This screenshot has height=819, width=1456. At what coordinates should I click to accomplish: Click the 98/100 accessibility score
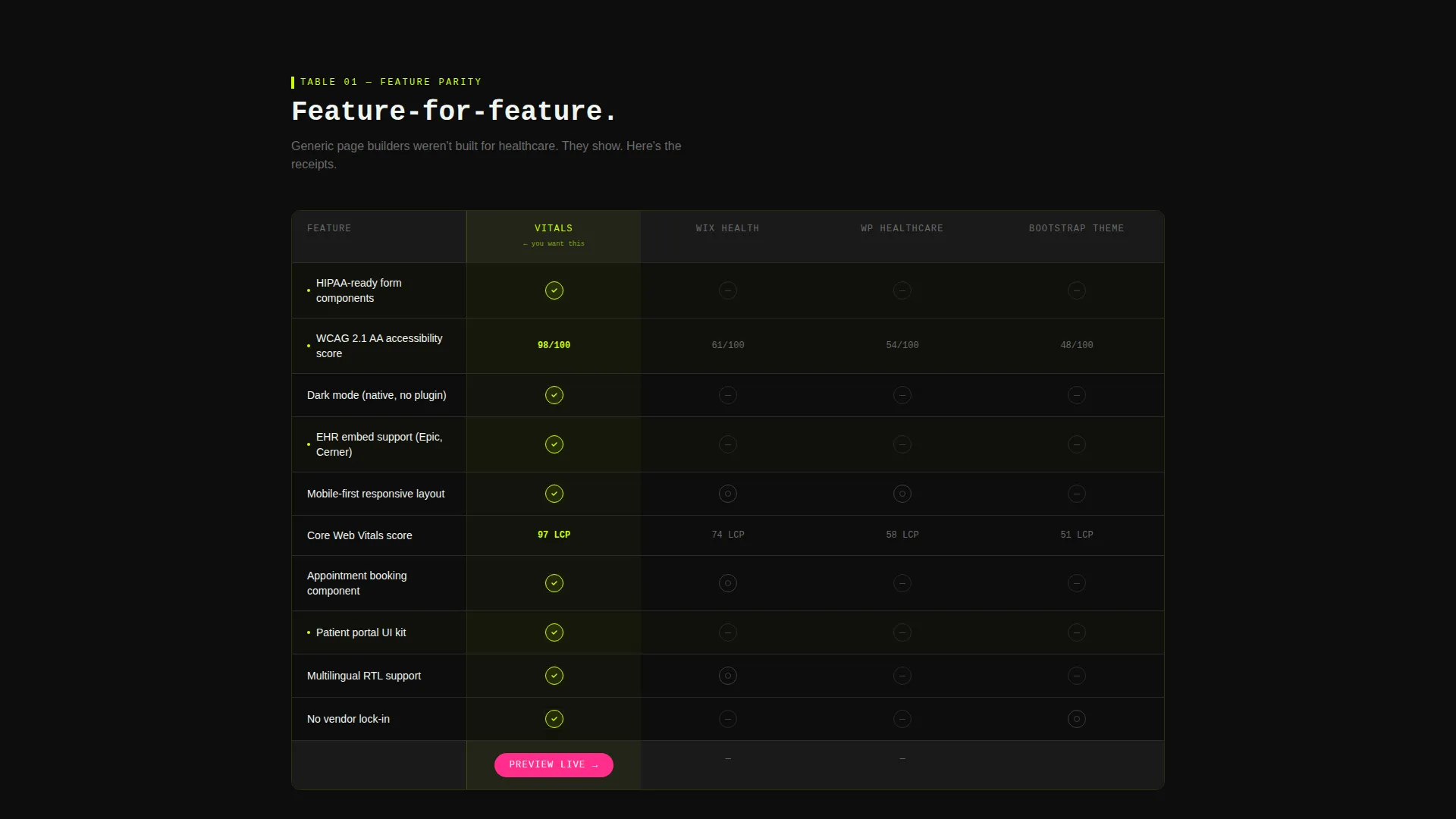point(554,345)
